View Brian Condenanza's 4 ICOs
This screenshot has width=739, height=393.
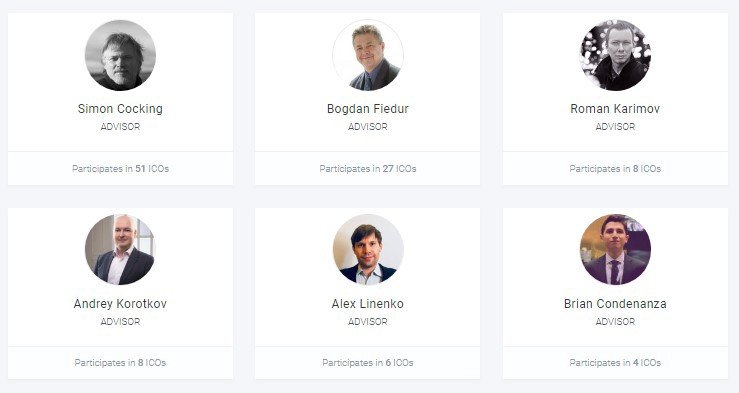click(615, 363)
